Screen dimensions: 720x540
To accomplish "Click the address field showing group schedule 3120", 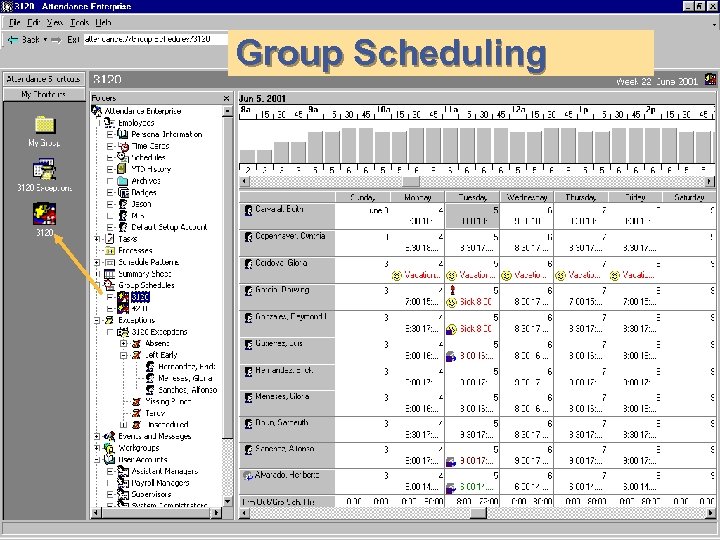I will [x=156, y=39].
